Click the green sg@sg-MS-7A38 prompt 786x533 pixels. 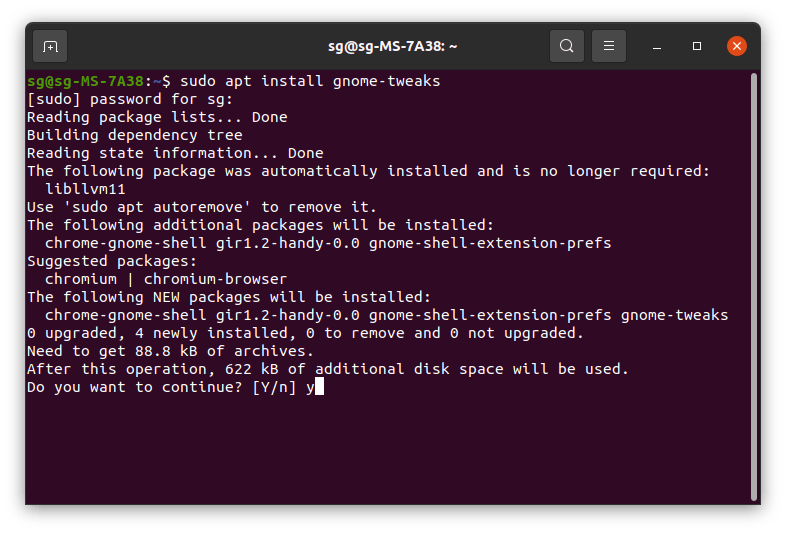[86, 81]
